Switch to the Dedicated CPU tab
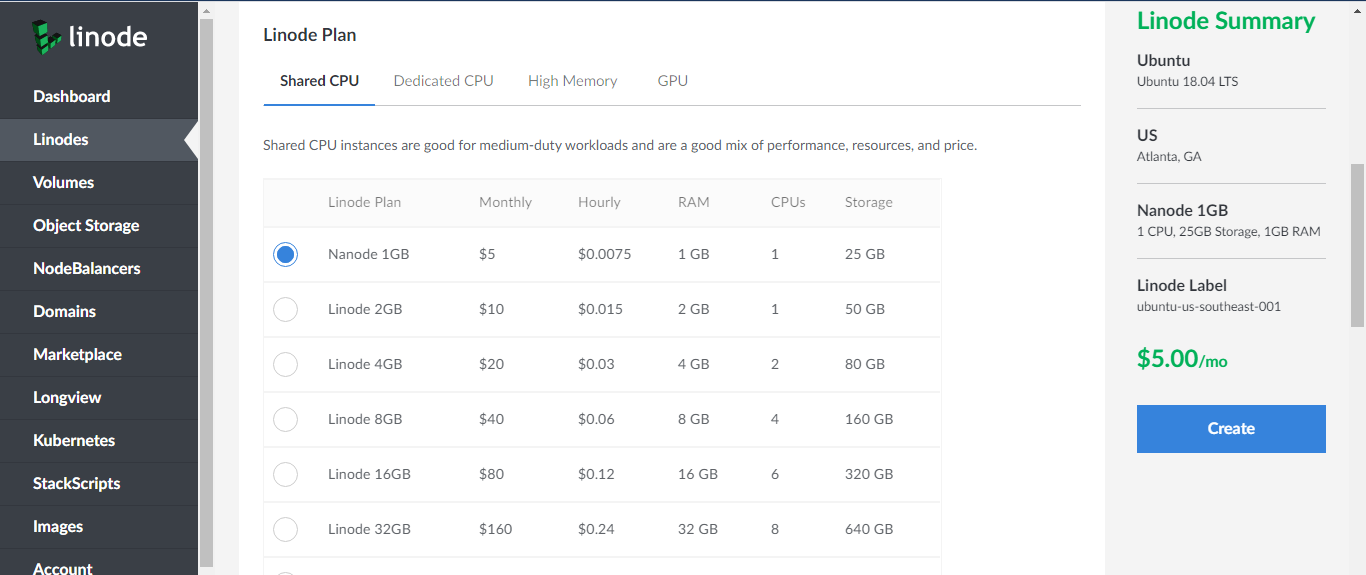This screenshot has width=1366, height=575. tap(443, 81)
